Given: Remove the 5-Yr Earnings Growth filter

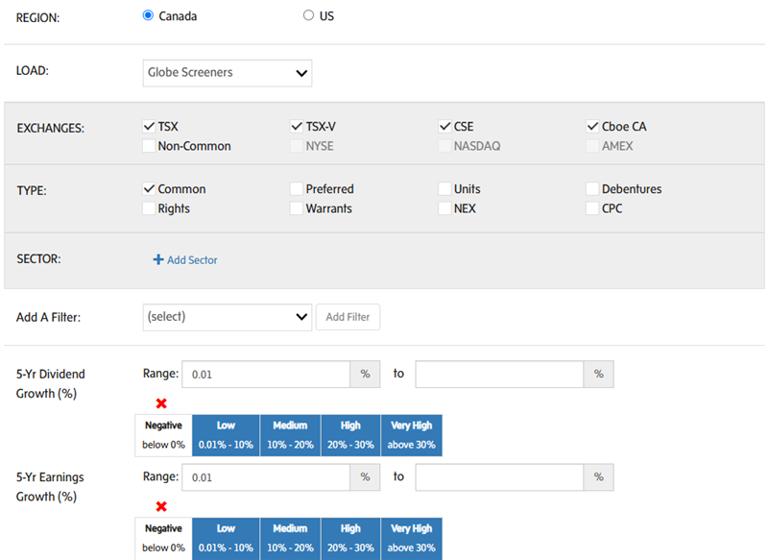Looking at the screenshot, I should (161, 506).
